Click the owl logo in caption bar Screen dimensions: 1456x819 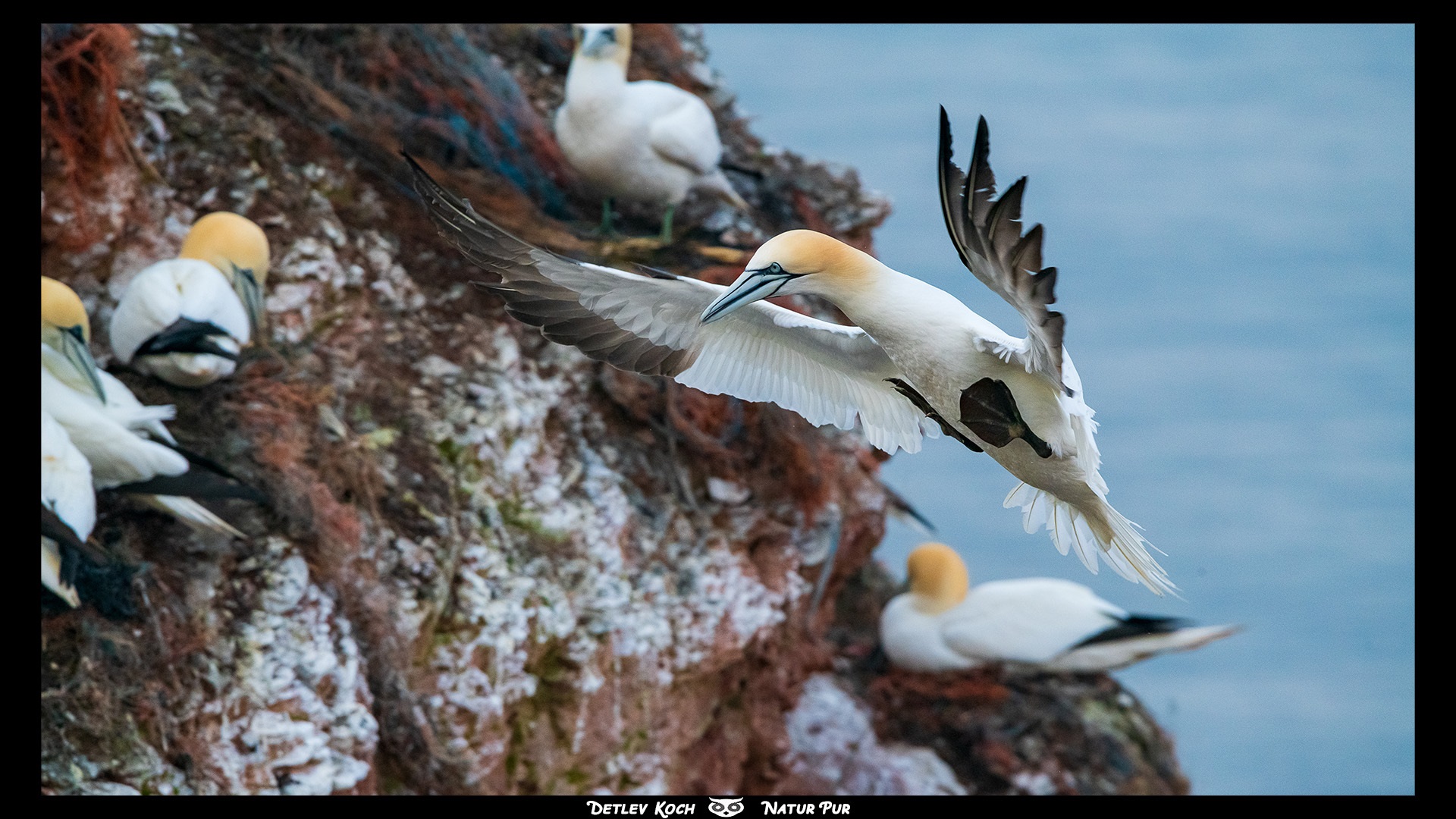click(x=726, y=807)
